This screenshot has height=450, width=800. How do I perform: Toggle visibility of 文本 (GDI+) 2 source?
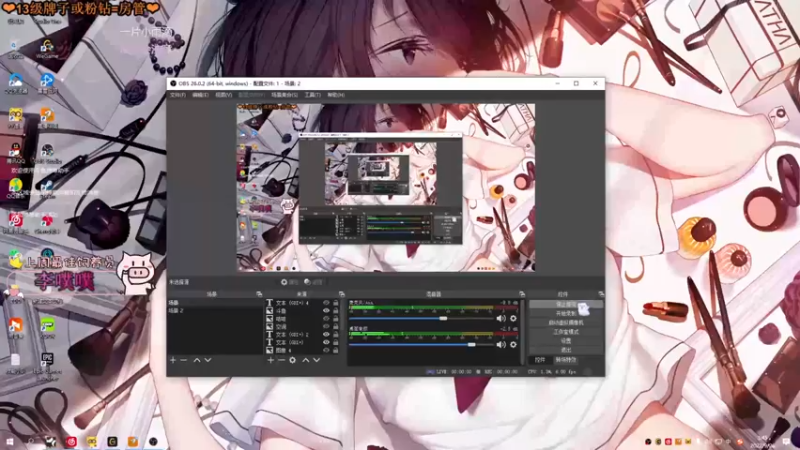coord(326,335)
